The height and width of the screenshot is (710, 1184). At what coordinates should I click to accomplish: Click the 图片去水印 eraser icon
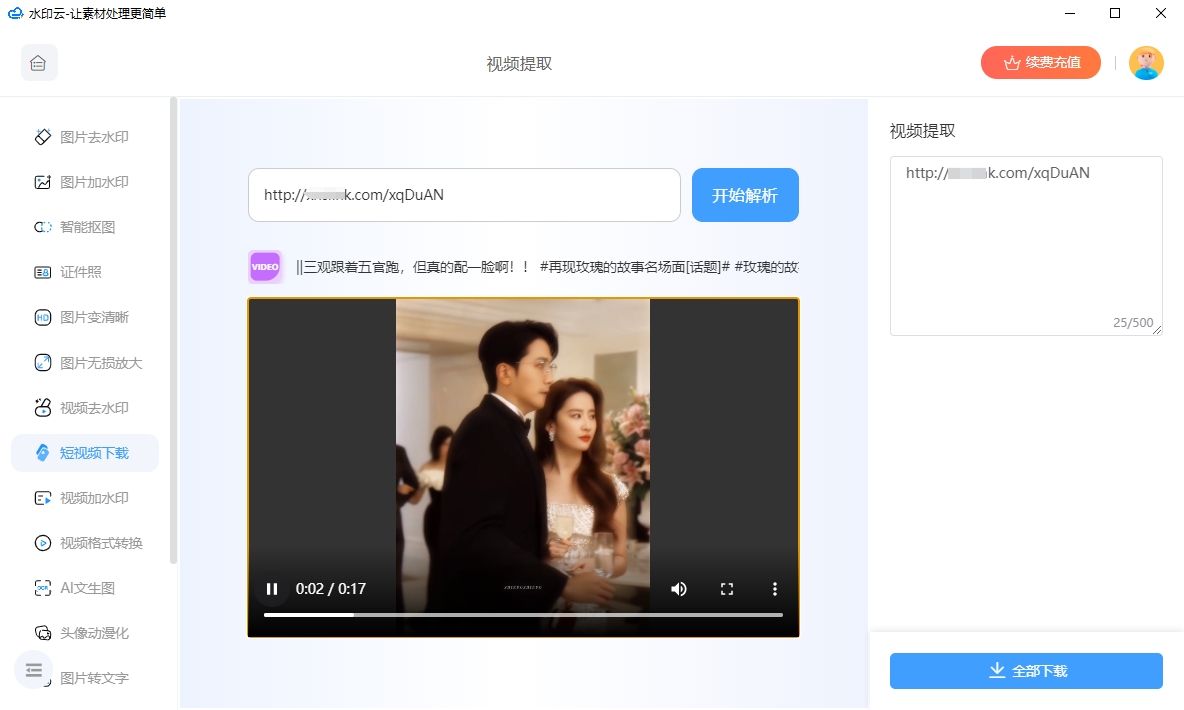tap(43, 137)
